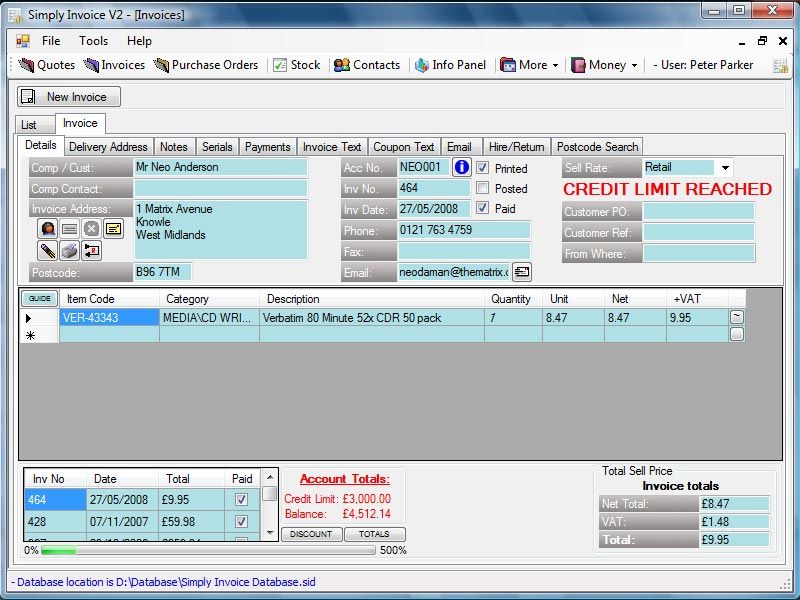Open the Contacts module
800x600 pixels.
point(368,65)
